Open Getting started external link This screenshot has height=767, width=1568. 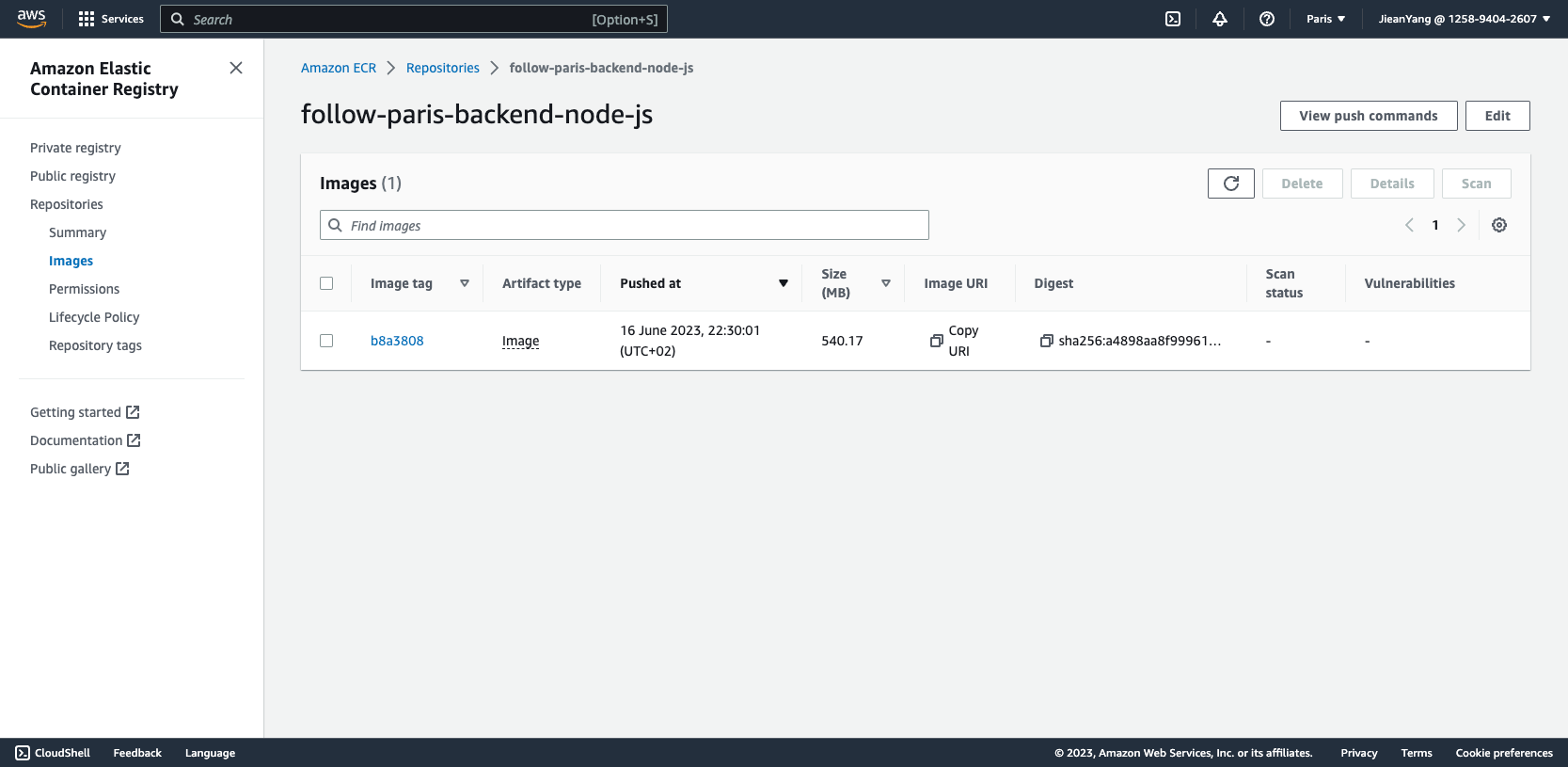tap(85, 412)
